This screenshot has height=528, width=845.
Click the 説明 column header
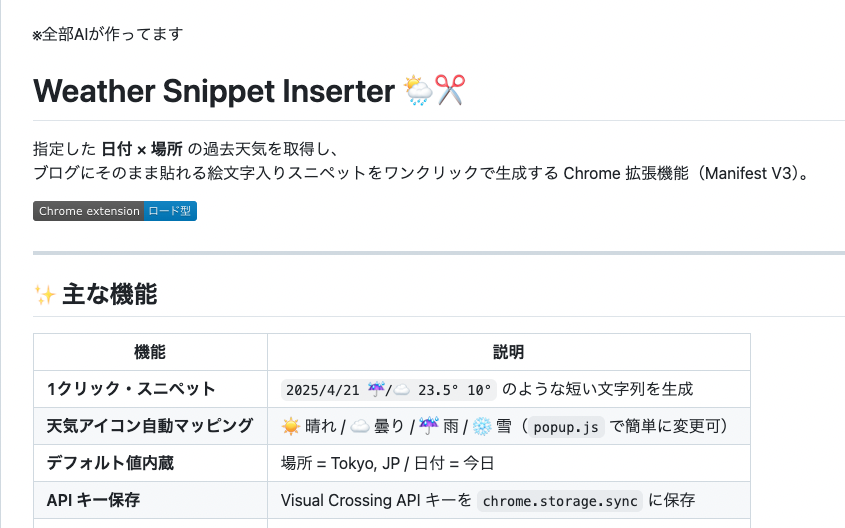click(509, 352)
